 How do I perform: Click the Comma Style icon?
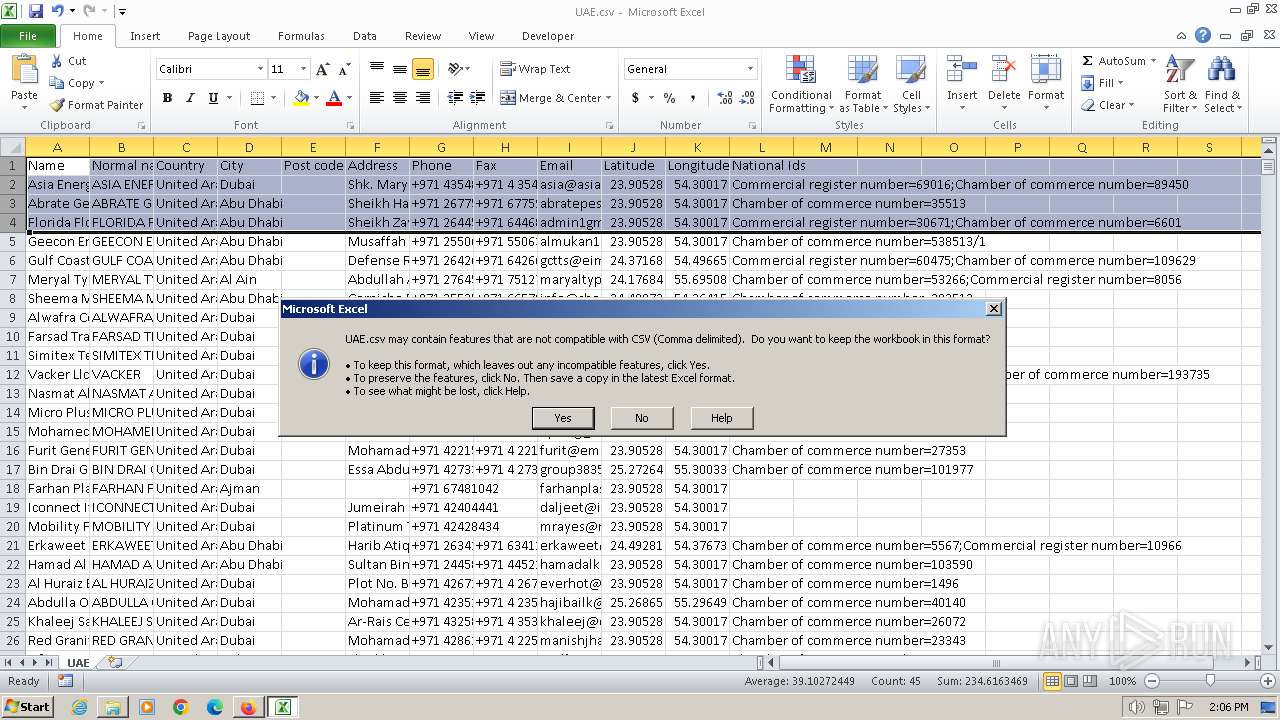point(693,98)
